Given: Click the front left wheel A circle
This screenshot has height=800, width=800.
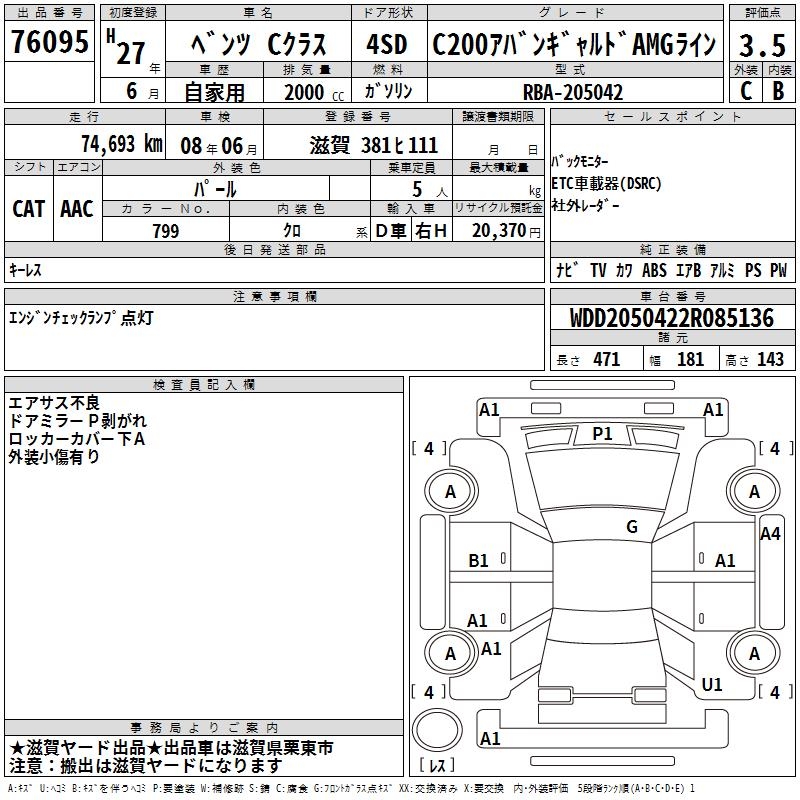Looking at the screenshot, I should click(451, 492).
